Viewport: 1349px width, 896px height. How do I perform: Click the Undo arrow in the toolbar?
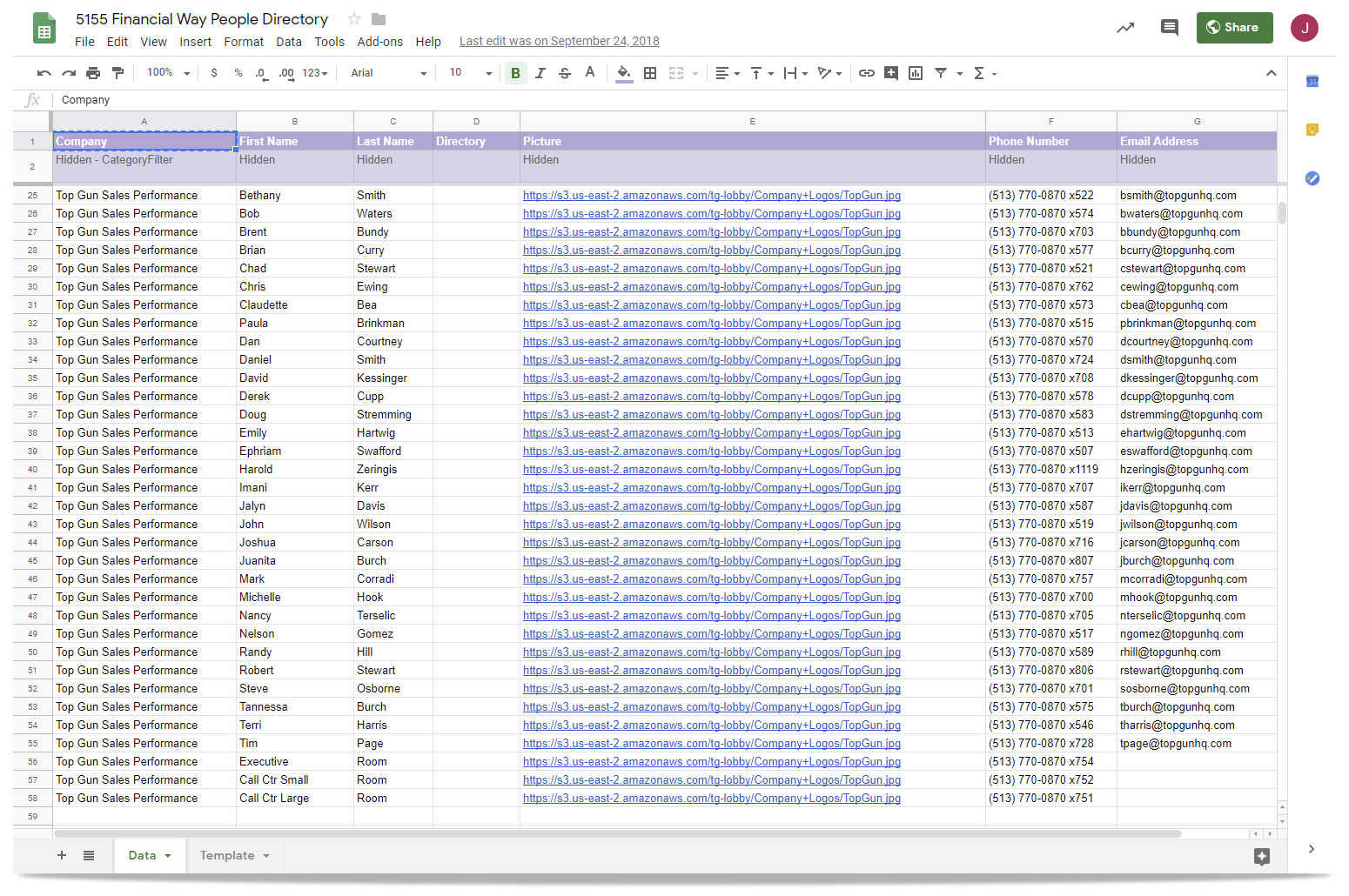coord(44,74)
